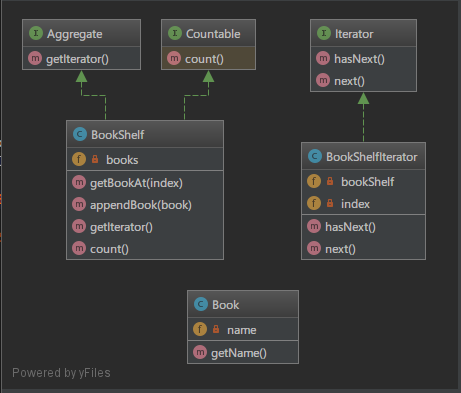Select the count() method in Countable
This screenshot has height=393, width=461.
pyautogui.click(x=208, y=59)
